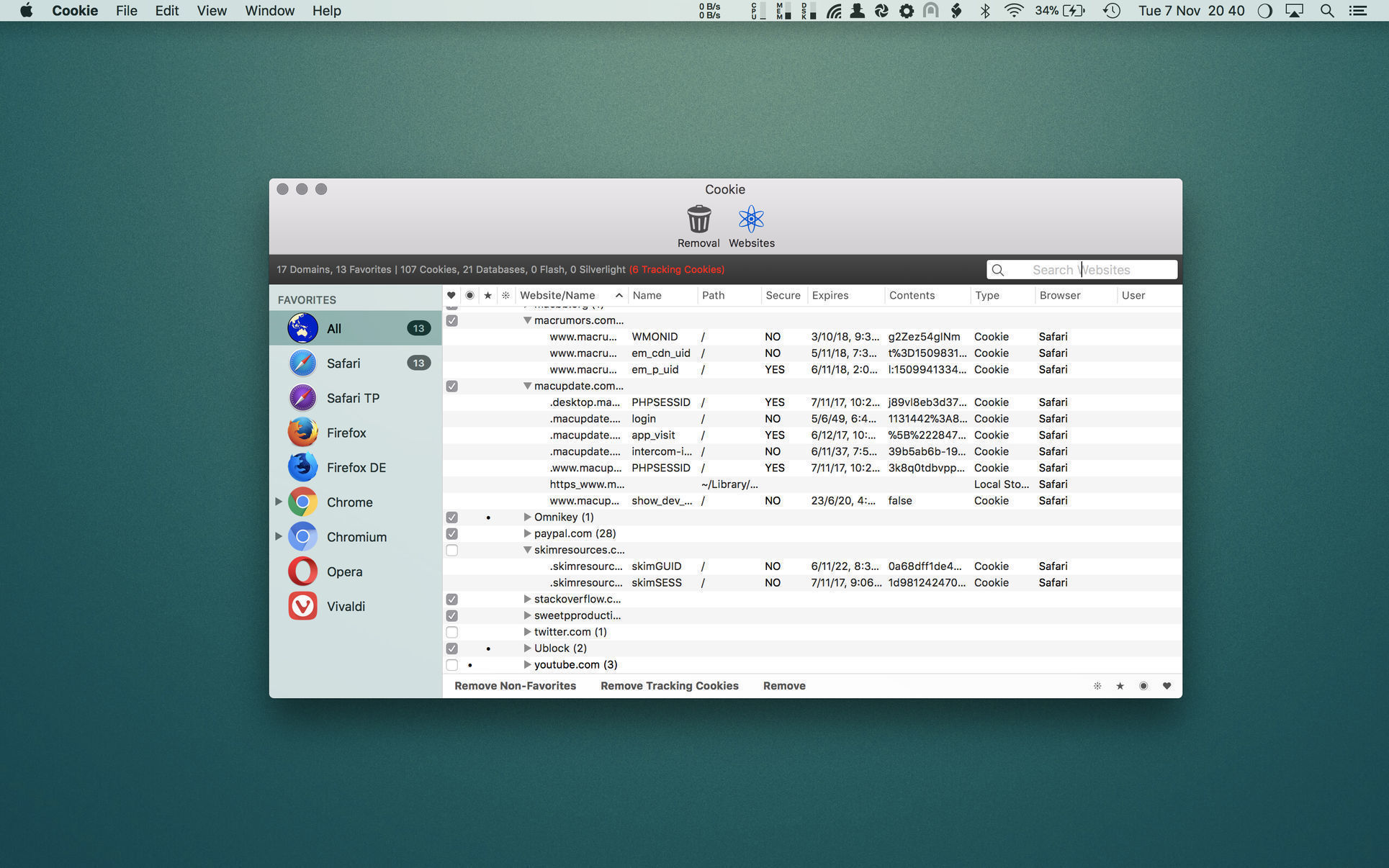Collapse the macupdate.com group
The width and height of the screenshot is (1389, 868).
click(527, 386)
